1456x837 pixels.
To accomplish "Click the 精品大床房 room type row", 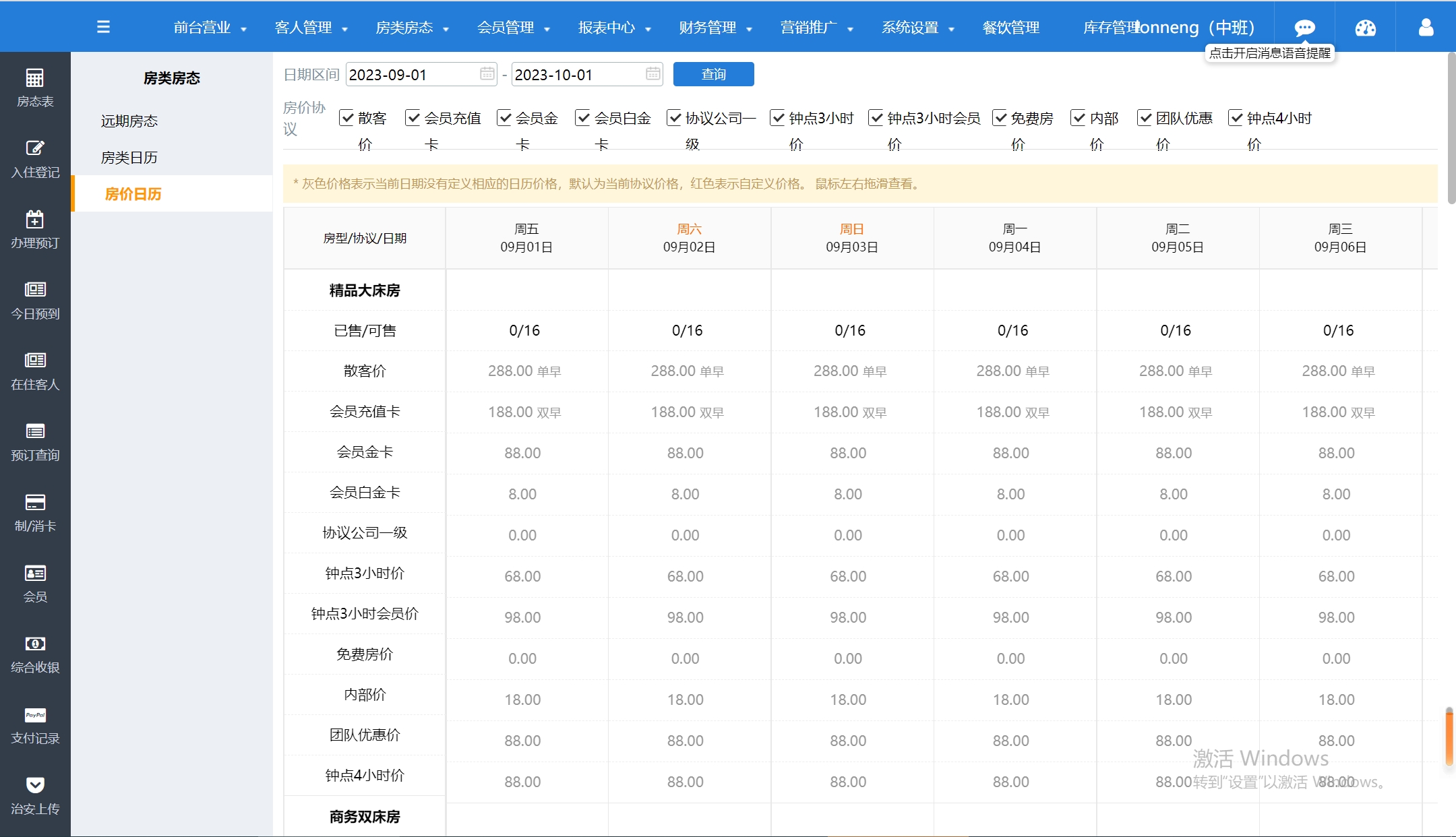I will pos(365,290).
